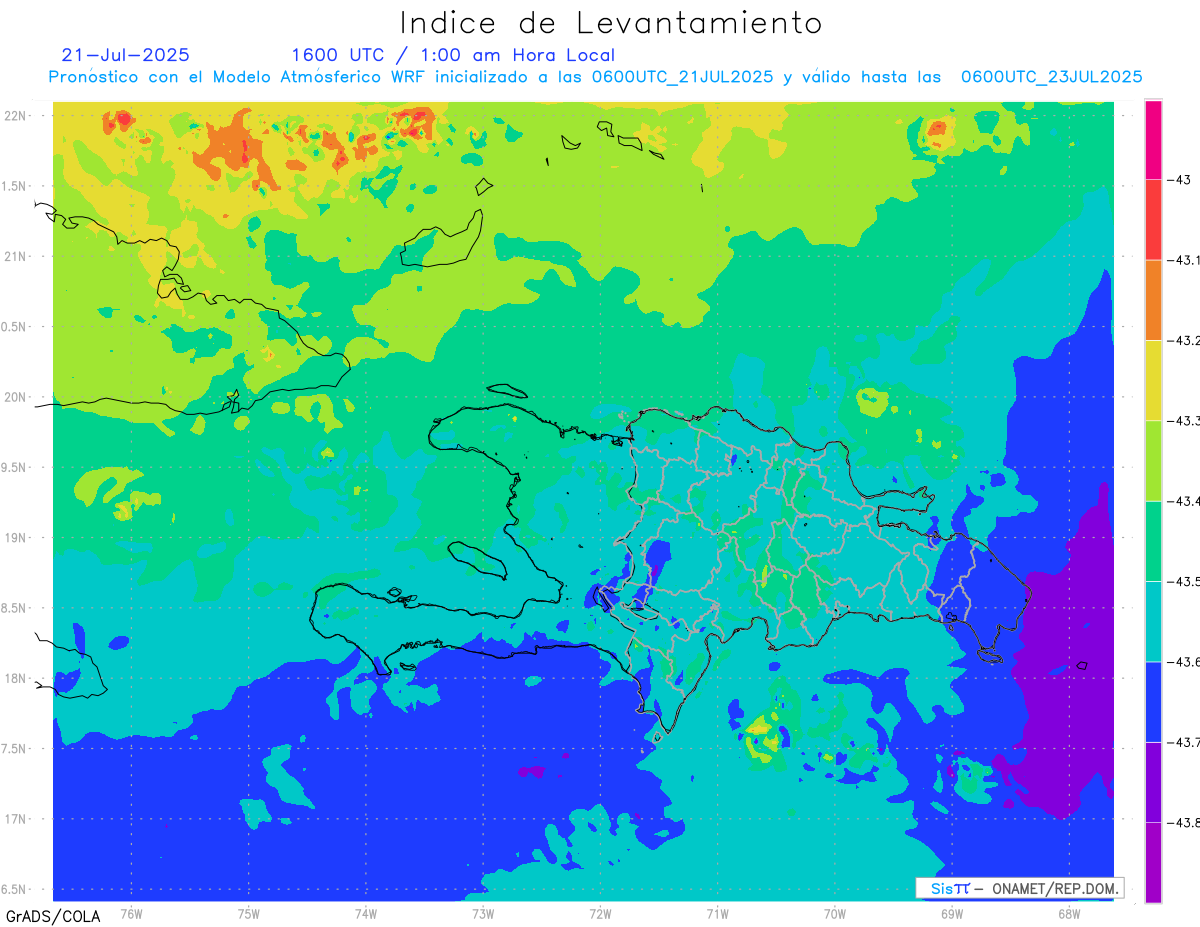Click the latitude label "20N"
The width and height of the screenshot is (1200, 927).
(x=16, y=397)
